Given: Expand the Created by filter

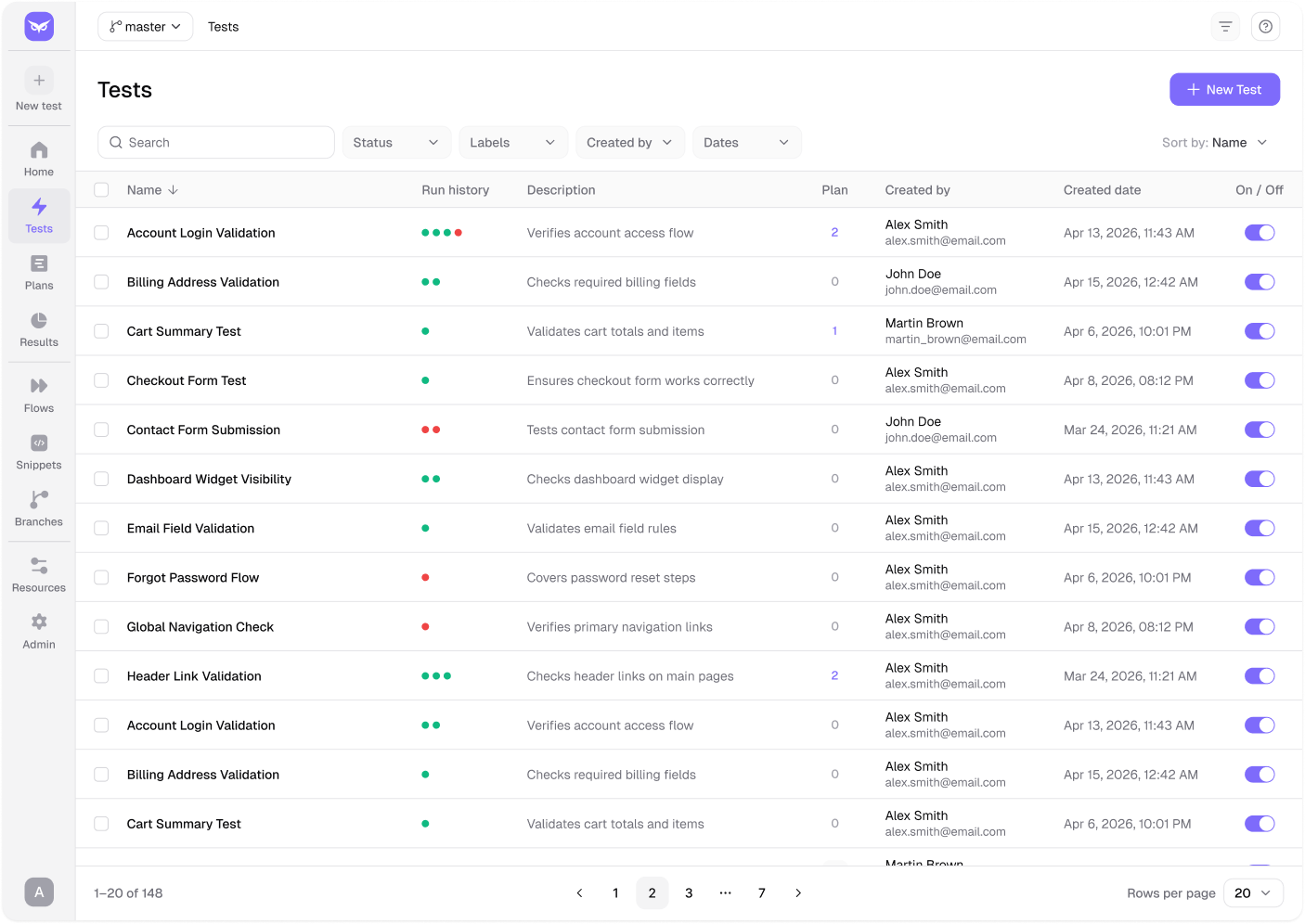Looking at the screenshot, I should tap(630, 143).
